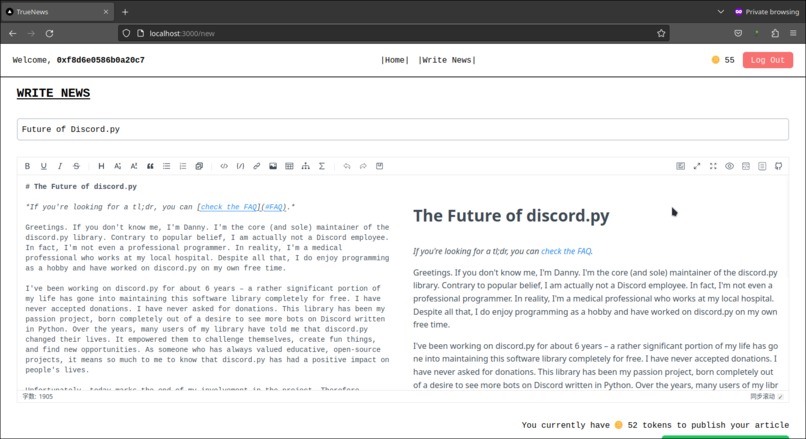Viewport: 806px width, 439px height.
Task: Click the URL address bar
Action: (x=393, y=33)
